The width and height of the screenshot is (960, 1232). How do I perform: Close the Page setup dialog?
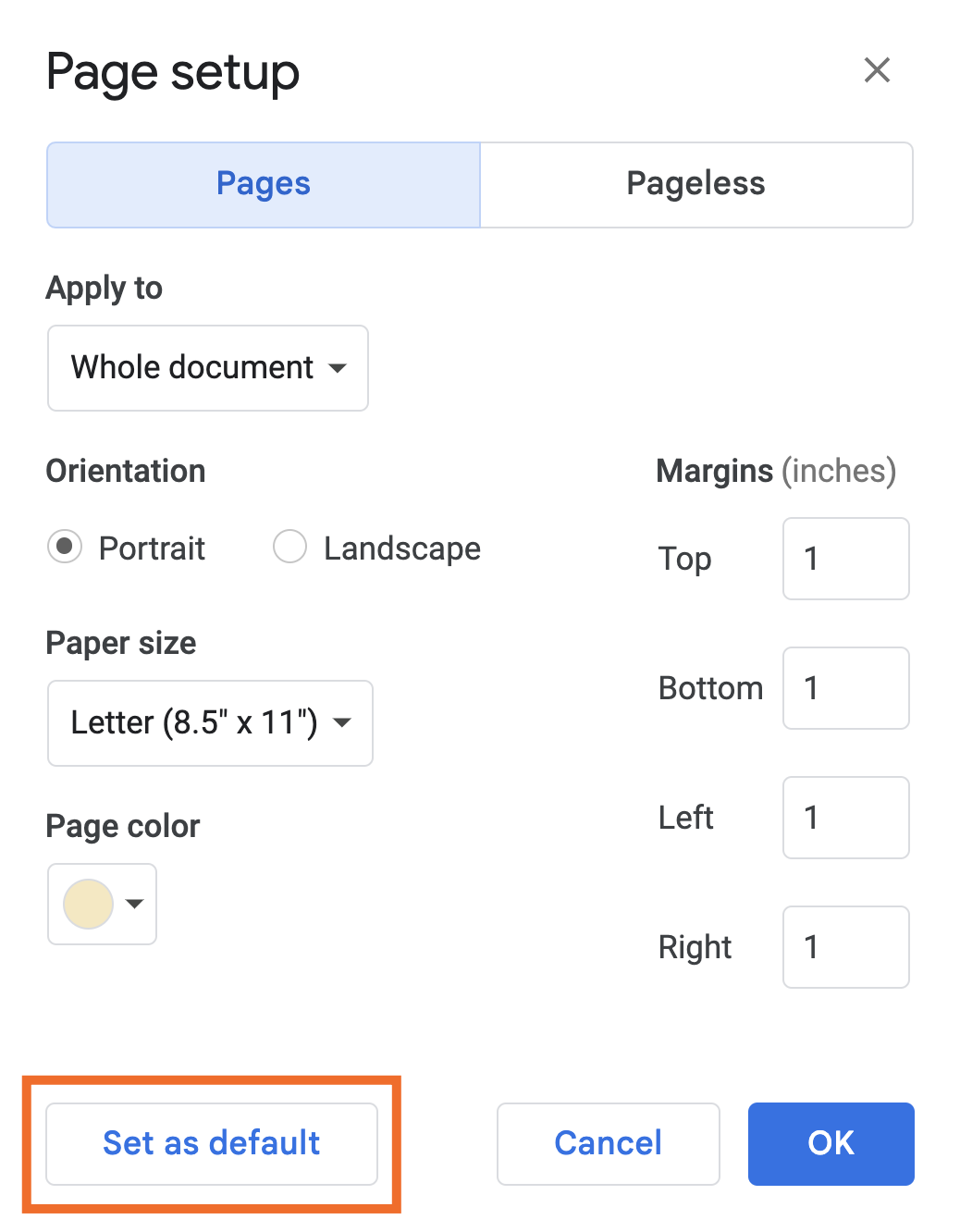(877, 70)
